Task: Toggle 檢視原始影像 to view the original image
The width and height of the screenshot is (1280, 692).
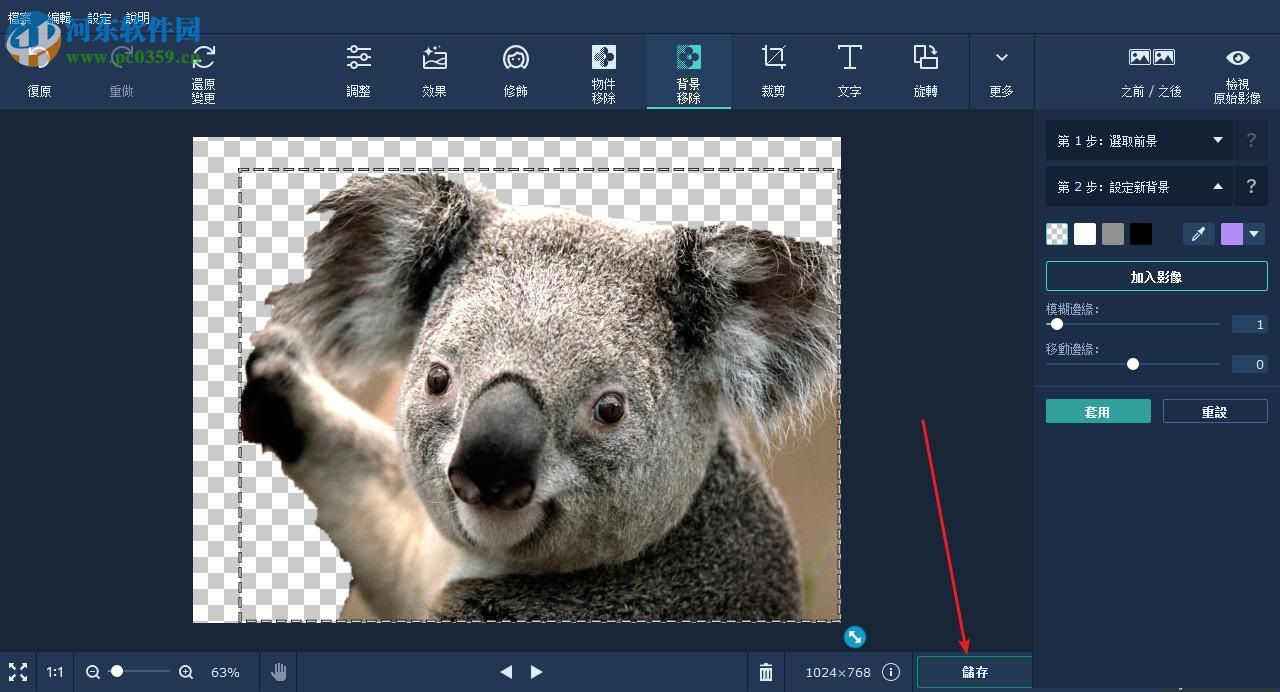Action: (1237, 70)
